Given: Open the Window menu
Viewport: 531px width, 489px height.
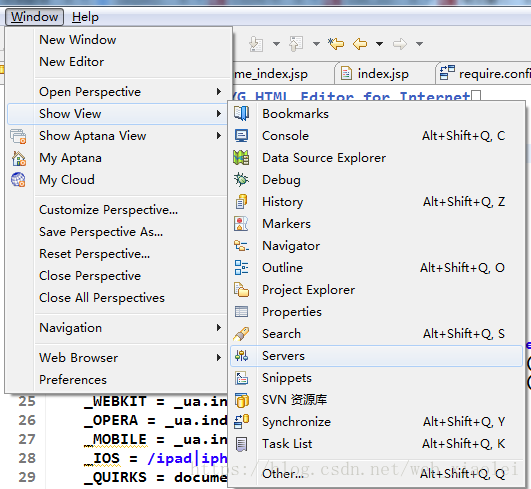Looking at the screenshot, I should pos(35,17).
